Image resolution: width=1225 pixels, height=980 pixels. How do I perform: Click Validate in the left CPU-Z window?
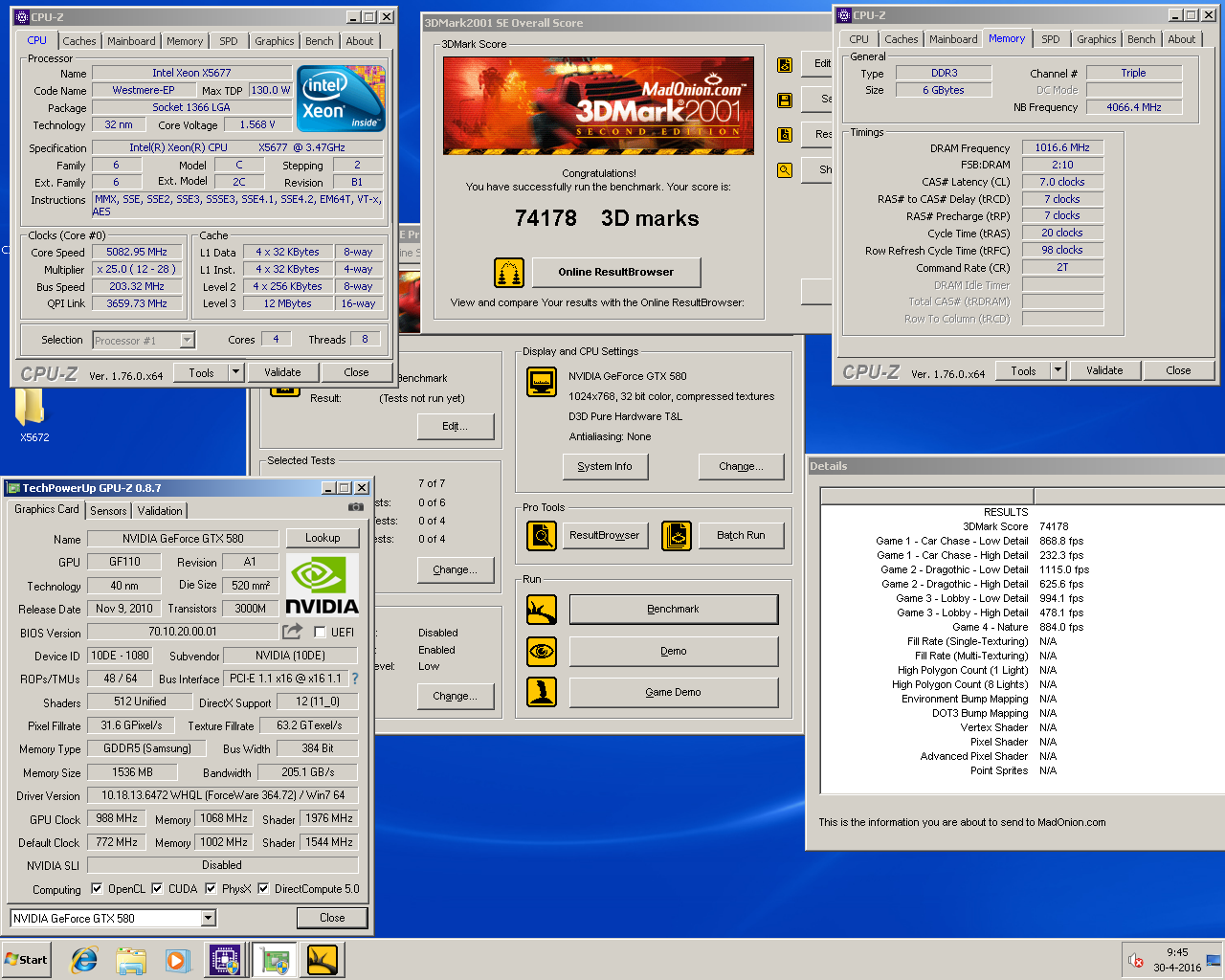click(282, 372)
